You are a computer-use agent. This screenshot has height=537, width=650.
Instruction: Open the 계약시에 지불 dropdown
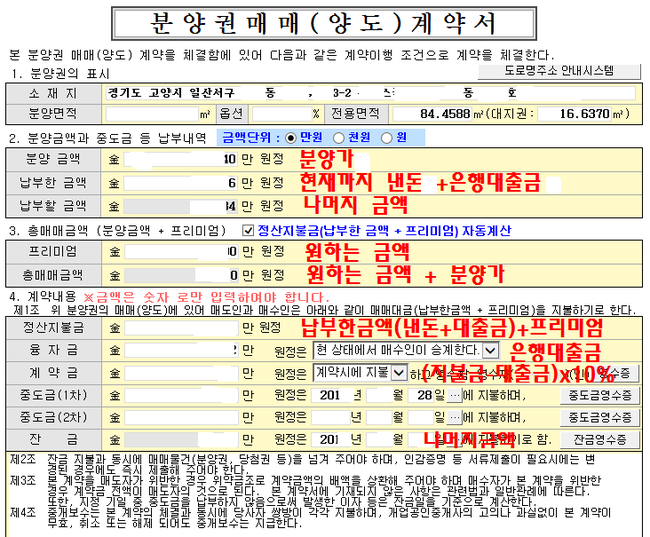coord(399,373)
